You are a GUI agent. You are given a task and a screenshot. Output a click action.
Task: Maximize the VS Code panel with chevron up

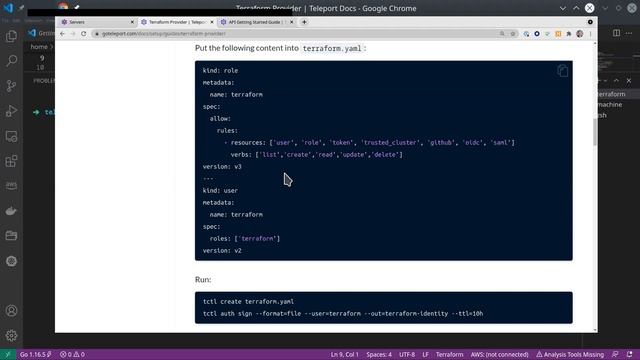[x=616, y=81]
